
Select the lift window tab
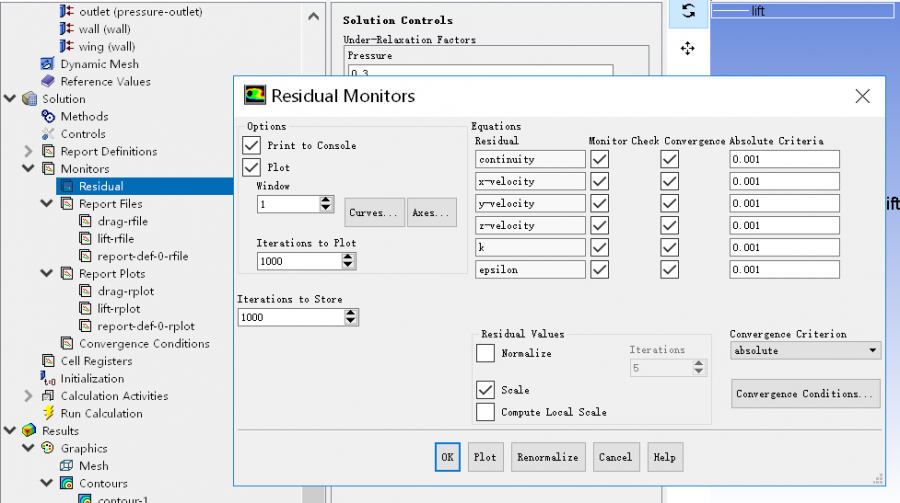tap(802, 11)
